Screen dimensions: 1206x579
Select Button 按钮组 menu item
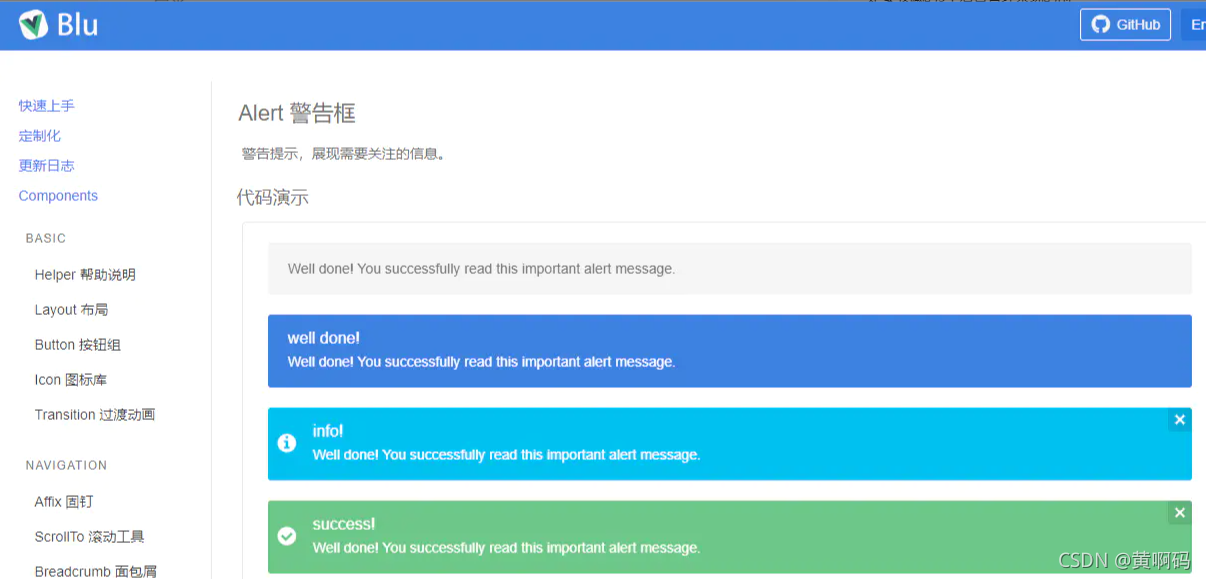click(x=78, y=345)
